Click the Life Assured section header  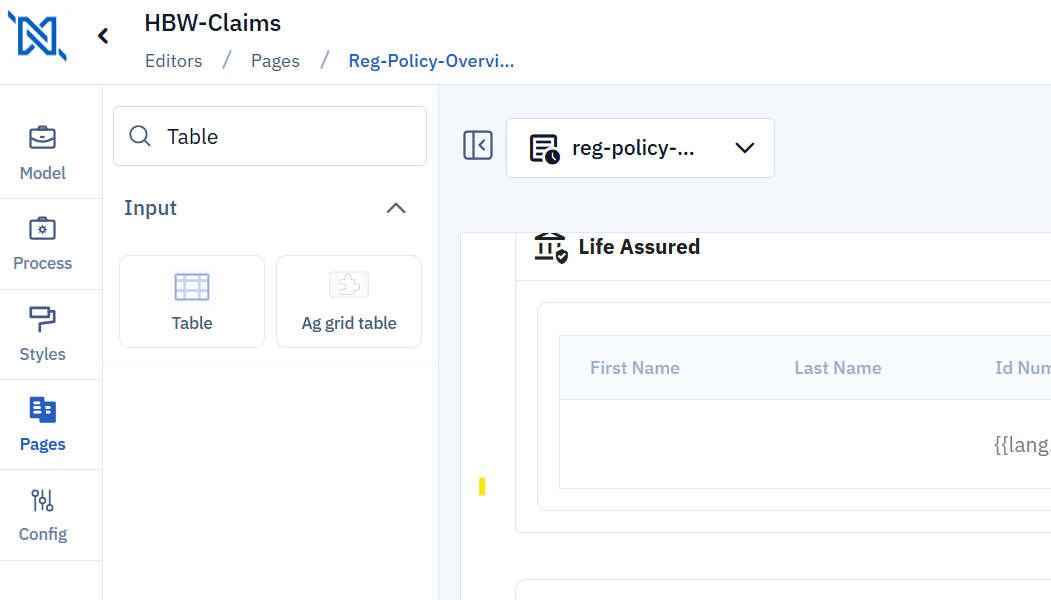click(x=638, y=247)
